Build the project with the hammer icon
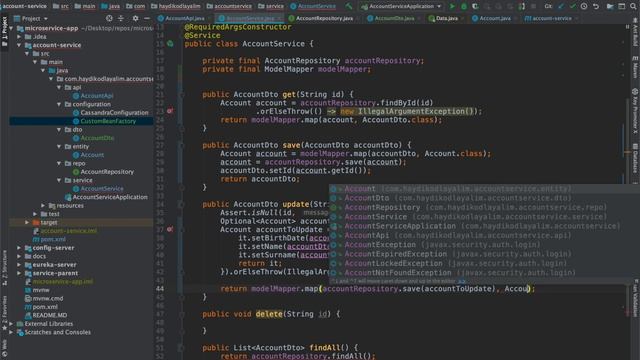The image size is (640, 360). click(349, 6)
